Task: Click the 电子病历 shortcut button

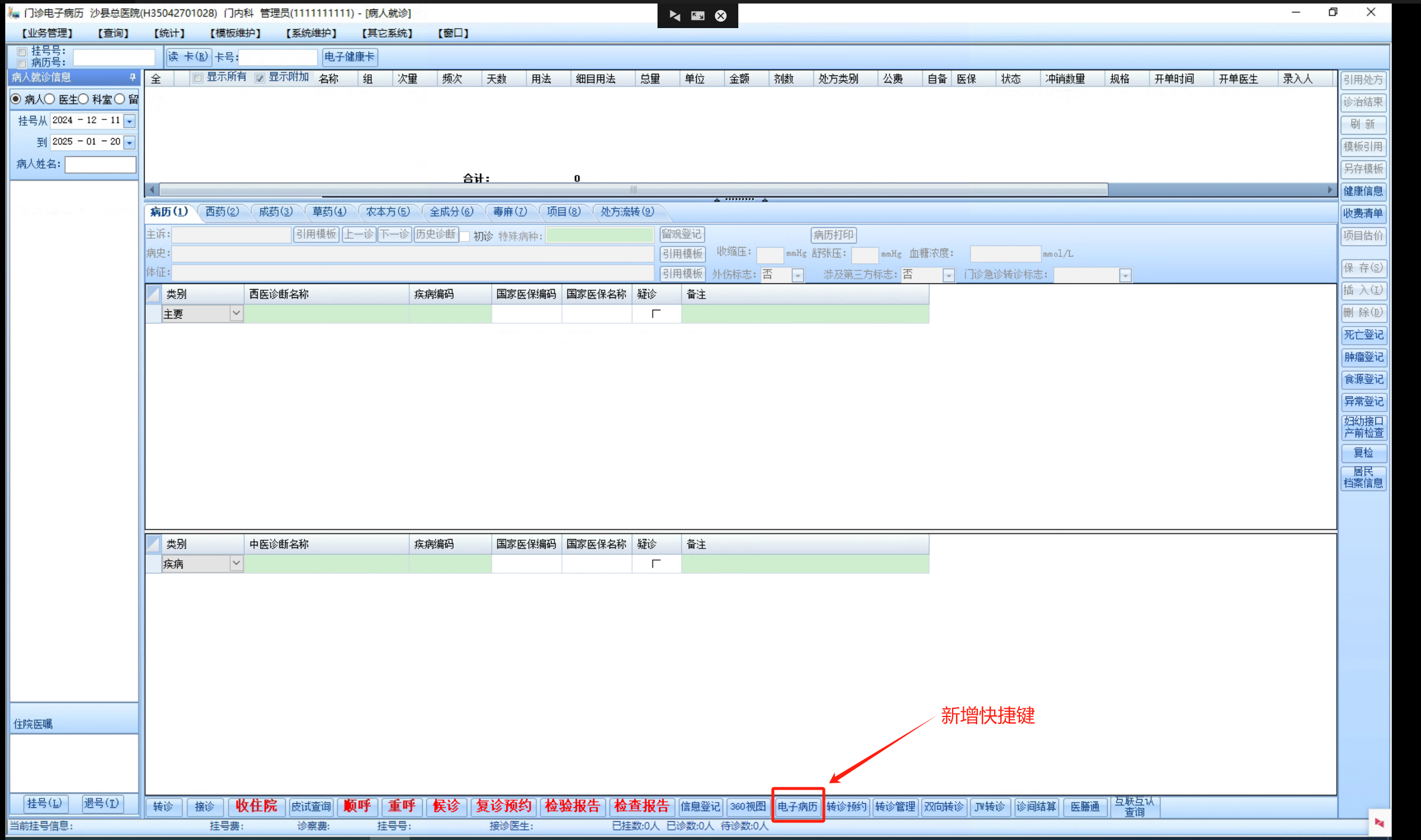Action: [797, 806]
